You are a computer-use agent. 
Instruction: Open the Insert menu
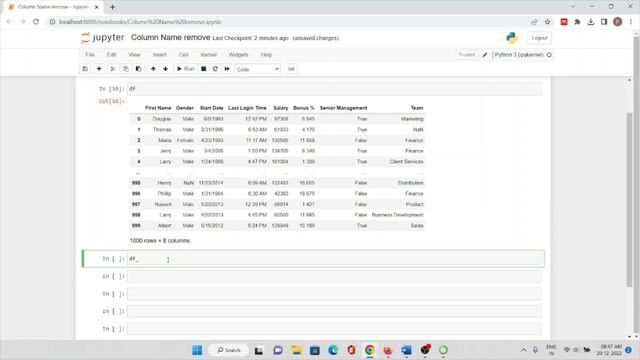[x=160, y=55]
